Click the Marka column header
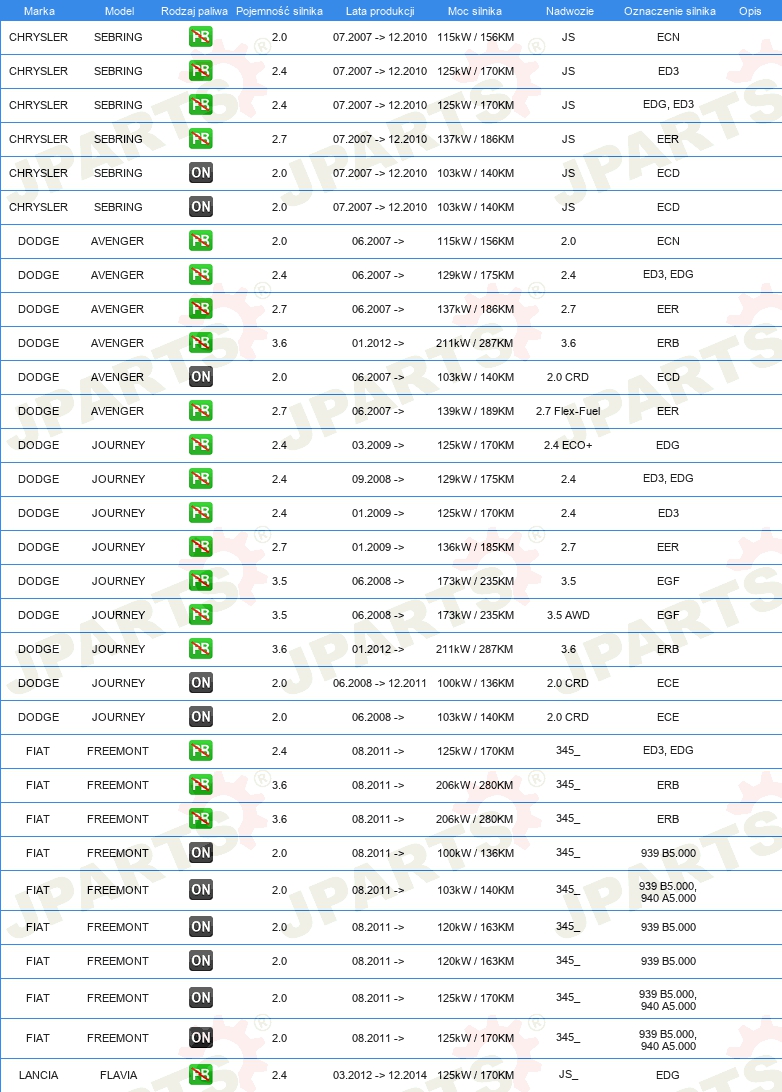Image resolution: width=782 pixels, height=1092 pixels. point(39,11)
